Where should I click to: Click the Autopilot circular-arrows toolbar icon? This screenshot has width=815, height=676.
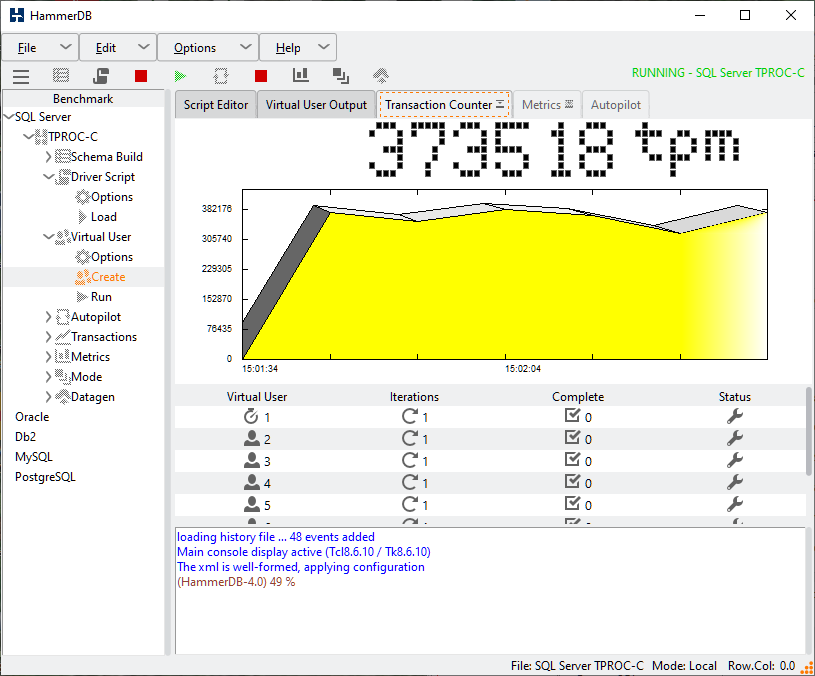pos(221,75)
